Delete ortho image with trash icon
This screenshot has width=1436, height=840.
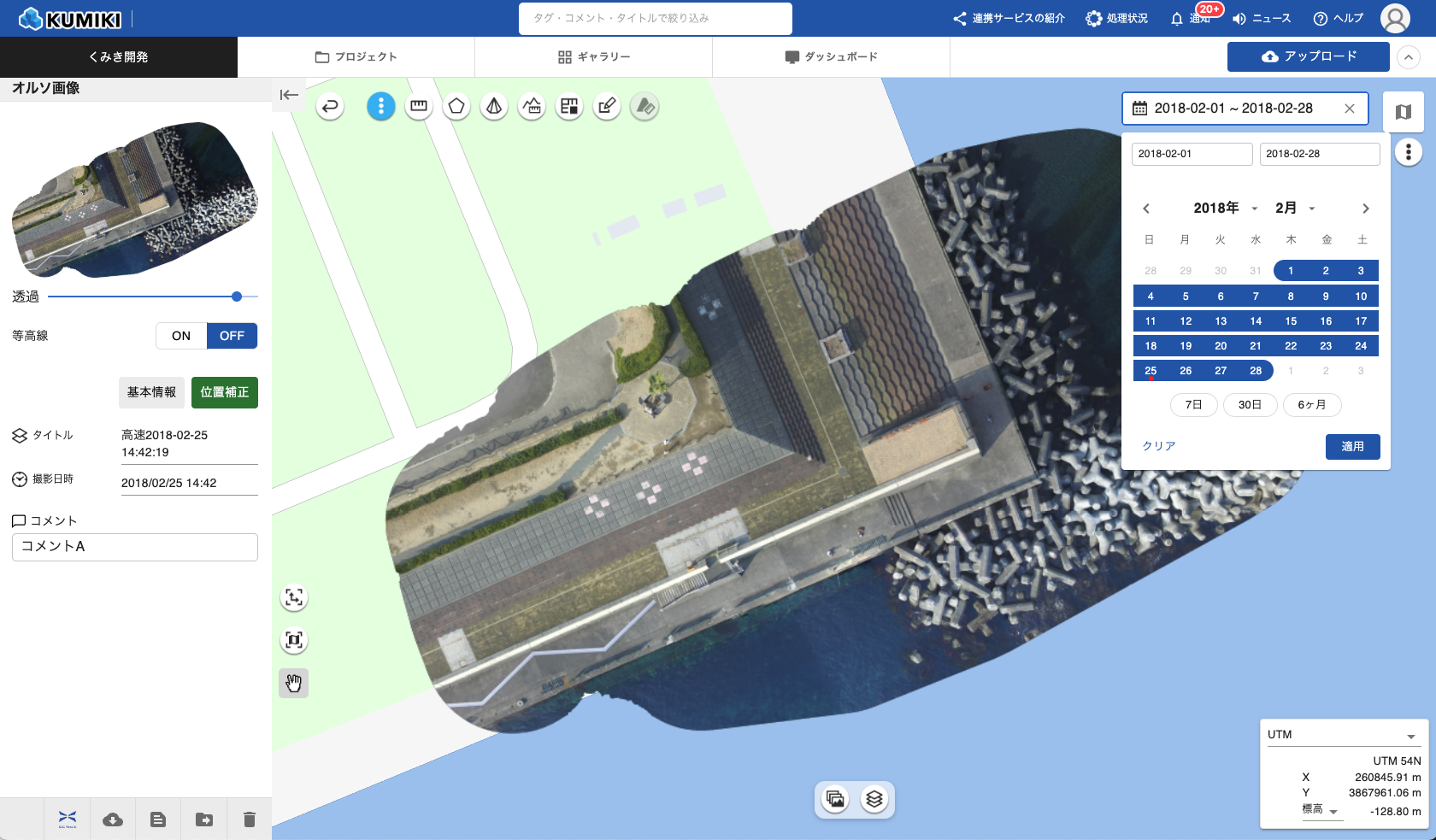(250, 819)
